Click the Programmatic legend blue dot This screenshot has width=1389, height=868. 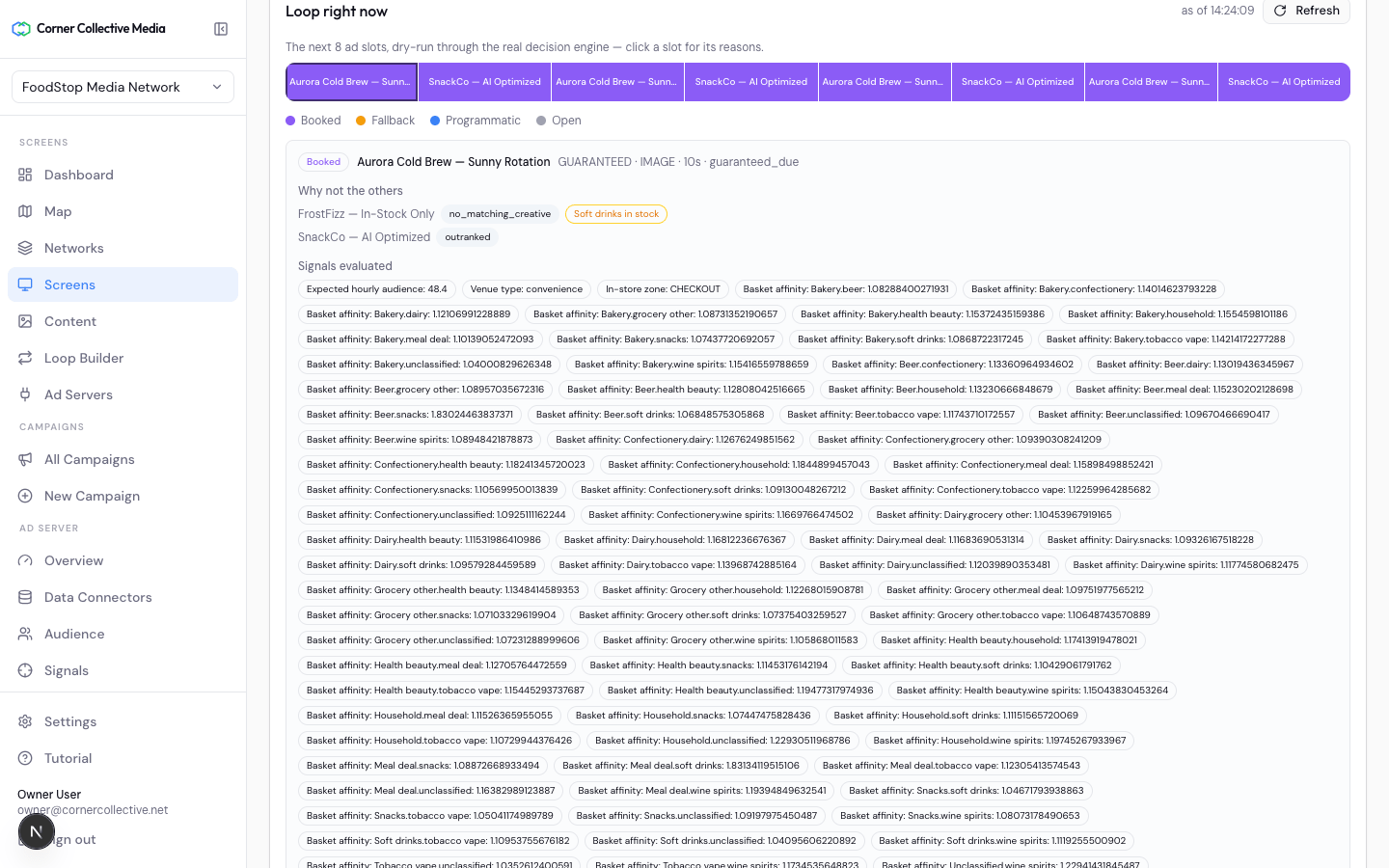435,121
